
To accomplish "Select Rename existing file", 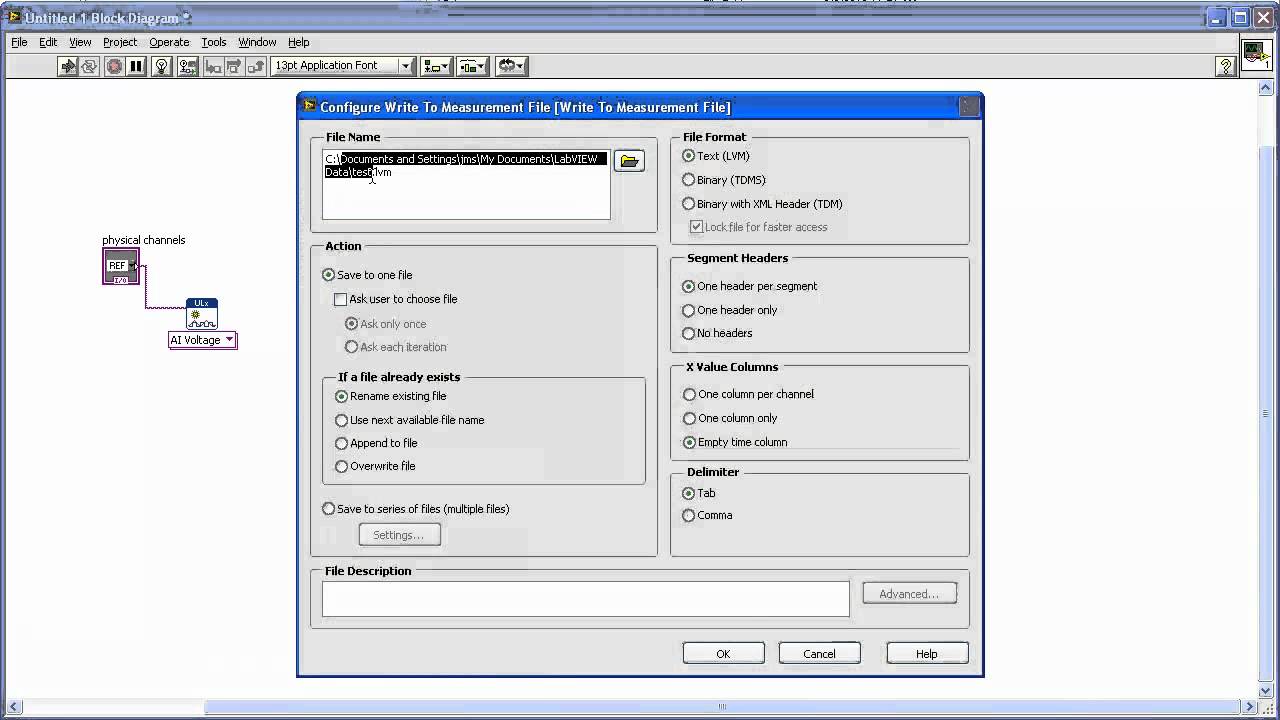I will coord(391,396).
